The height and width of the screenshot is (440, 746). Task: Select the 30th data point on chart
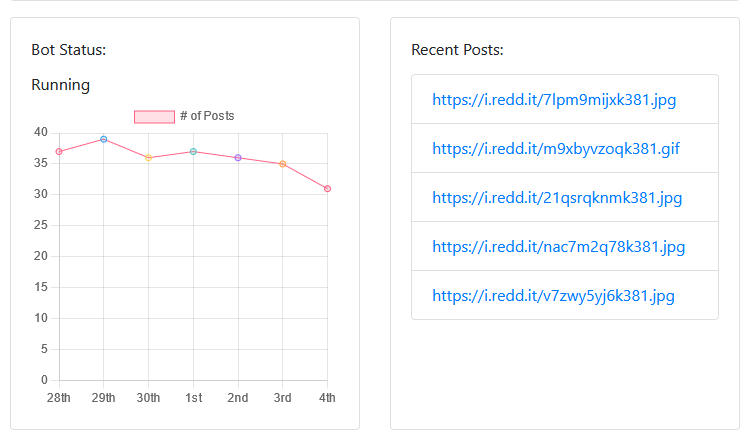tap(148, 158)
